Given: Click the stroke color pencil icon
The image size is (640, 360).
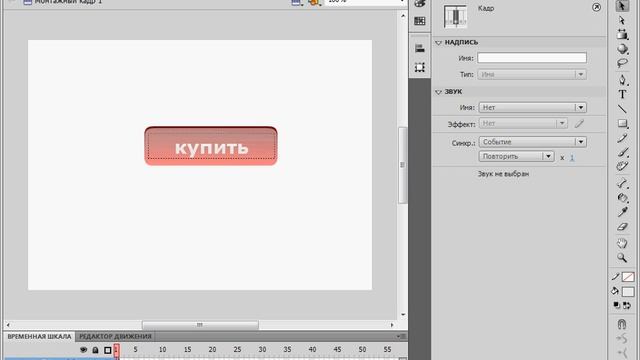Looking at the screenshot, I should tap(616, 277).
